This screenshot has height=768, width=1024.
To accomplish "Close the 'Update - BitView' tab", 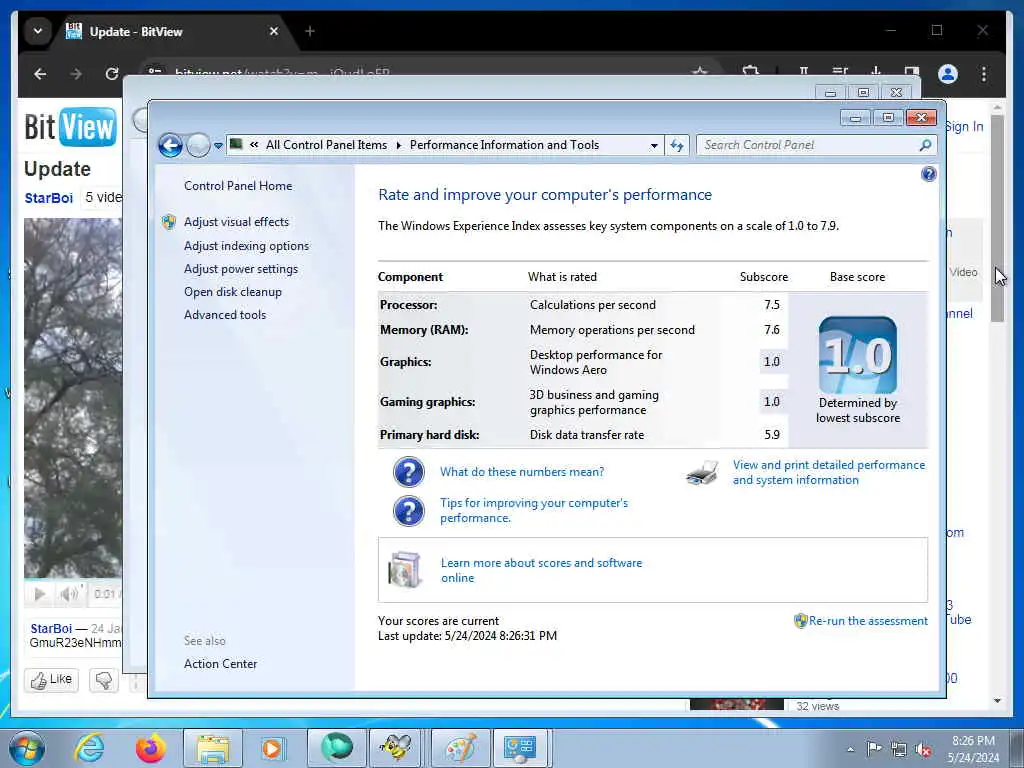I will click(x=274, y=31).
